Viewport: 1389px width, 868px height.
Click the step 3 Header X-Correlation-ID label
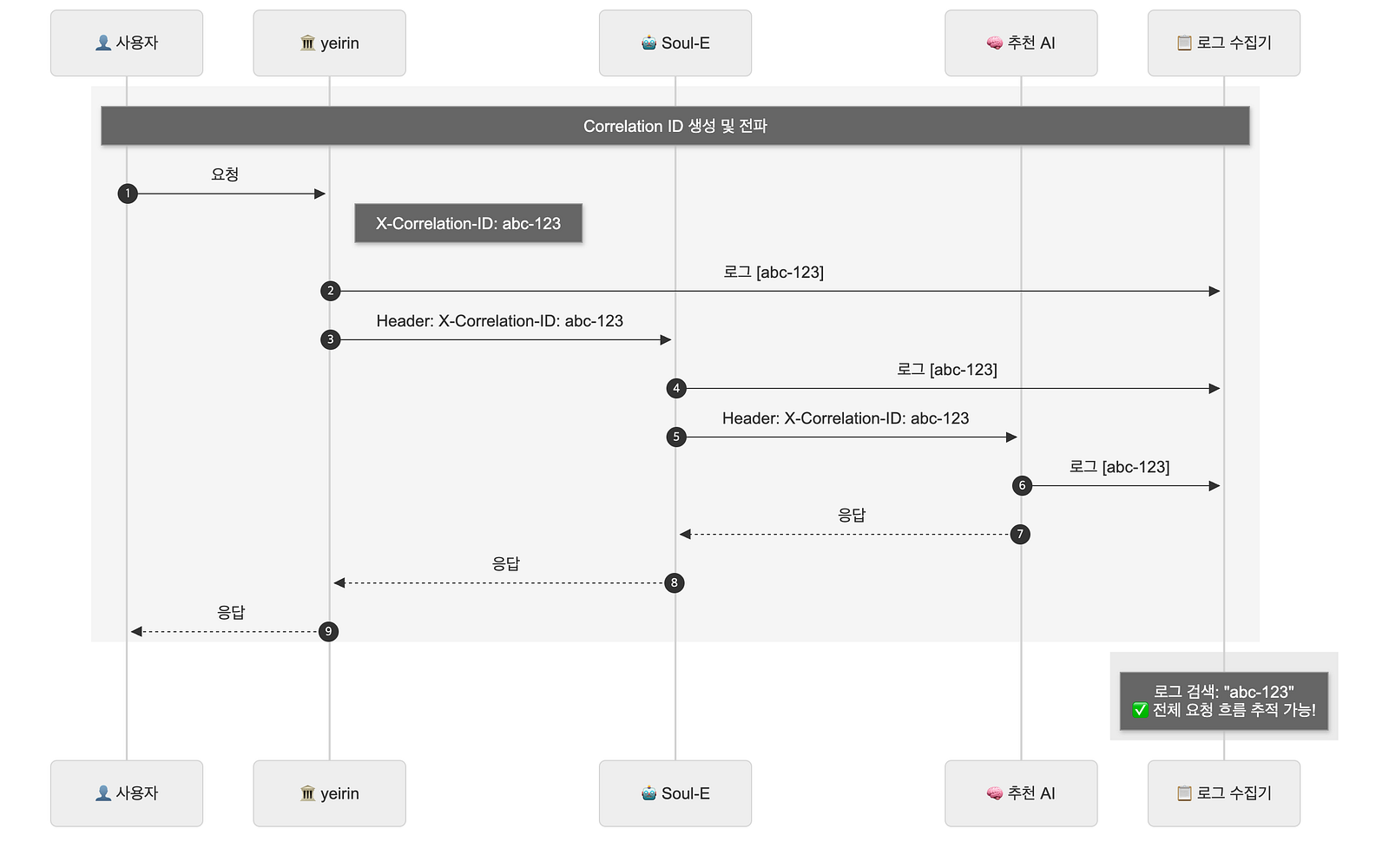(500, 321)
